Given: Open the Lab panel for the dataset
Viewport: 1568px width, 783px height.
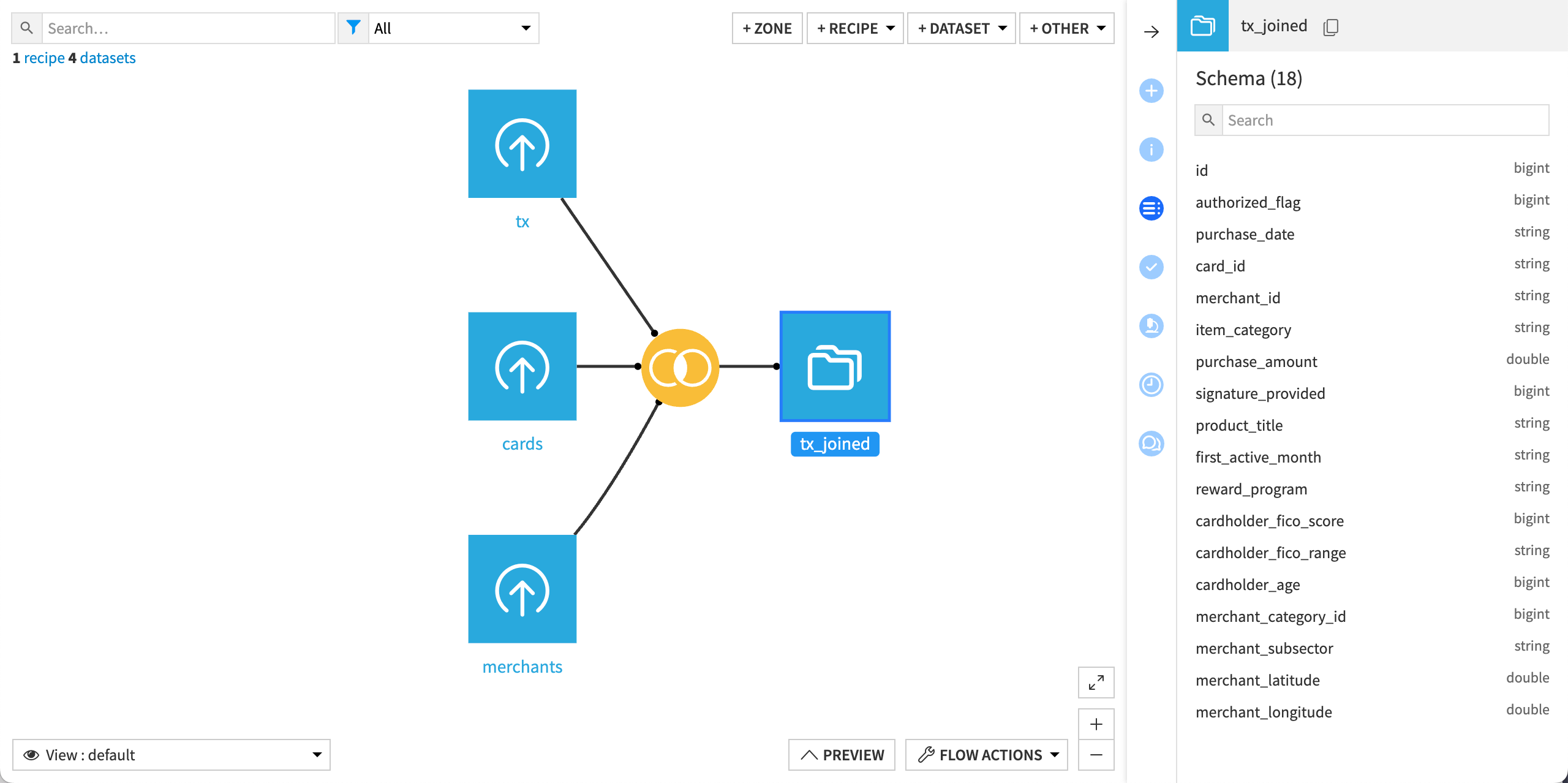Looking at the screenshot, I should (1151, 326).
